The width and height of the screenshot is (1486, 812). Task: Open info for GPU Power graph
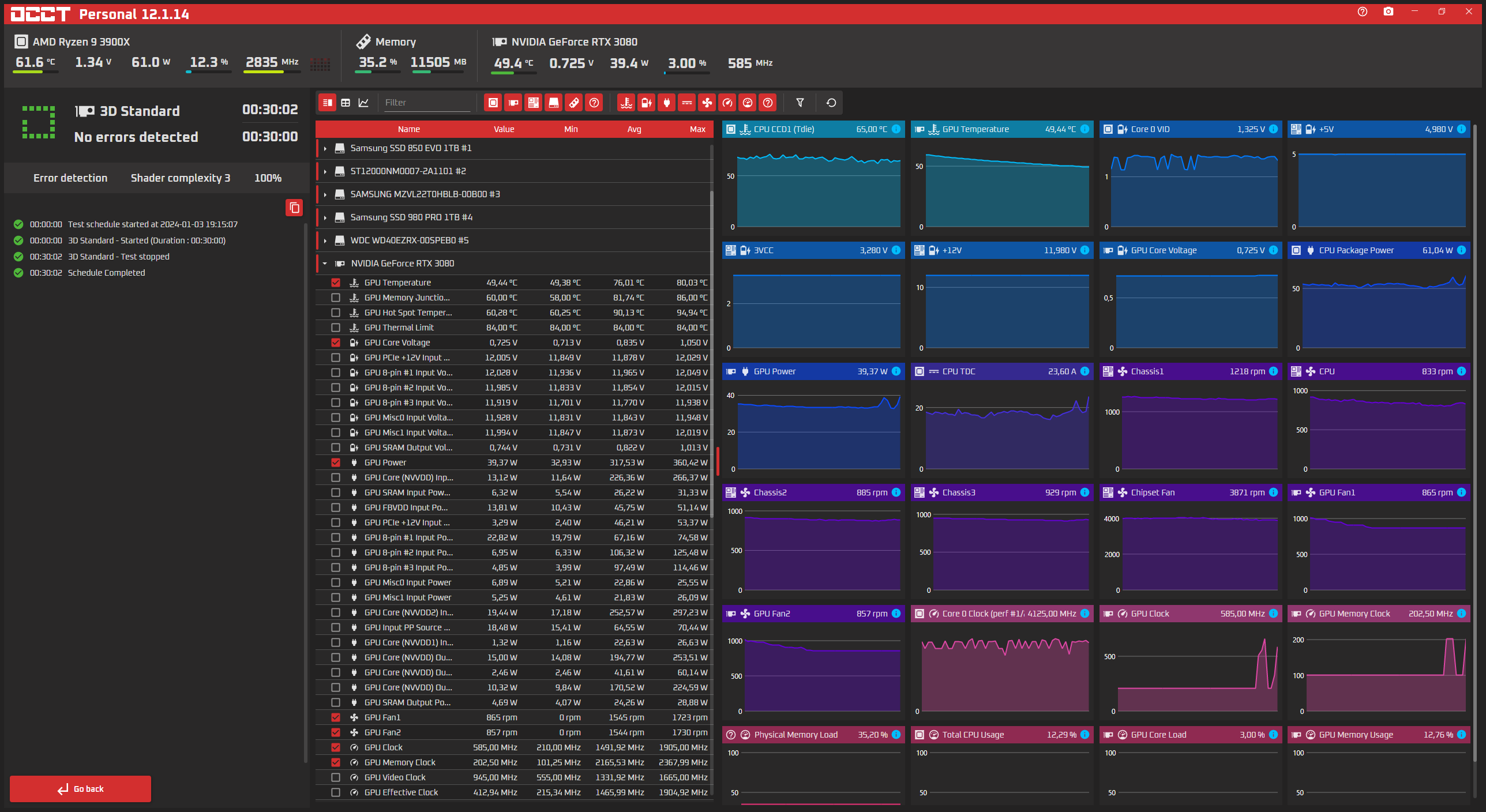point(896,371)
